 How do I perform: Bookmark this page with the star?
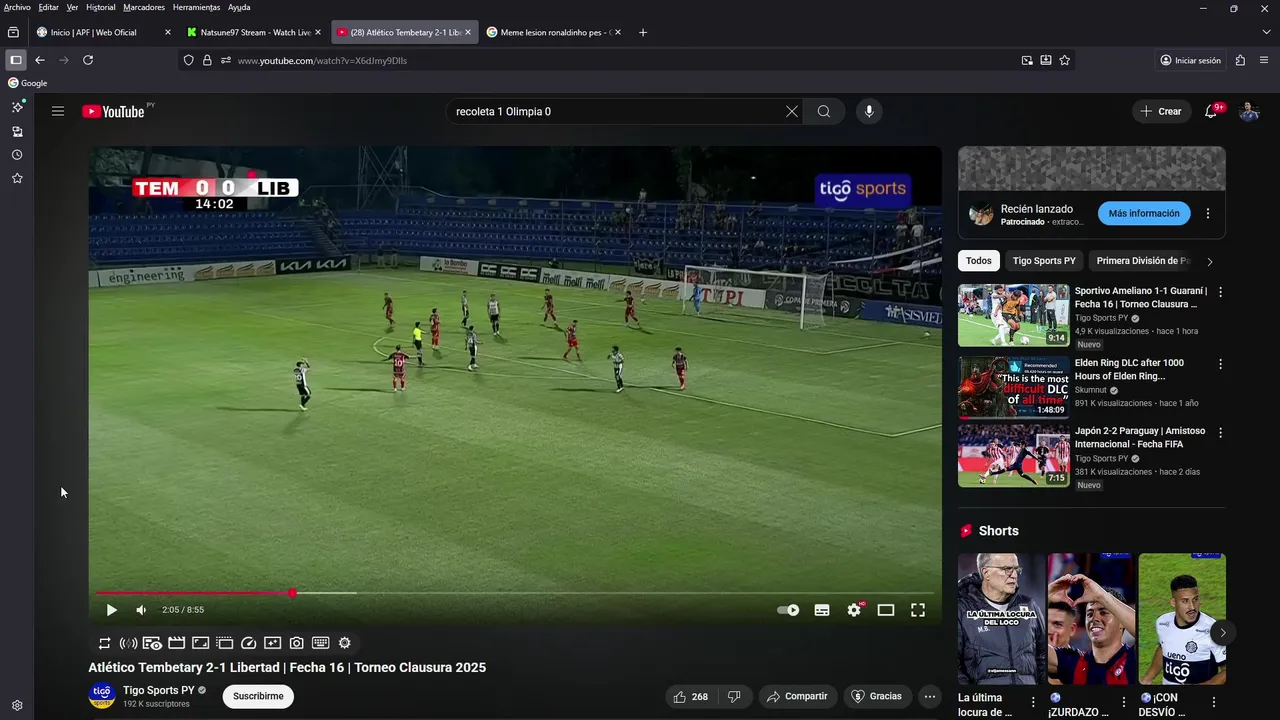1065,60
